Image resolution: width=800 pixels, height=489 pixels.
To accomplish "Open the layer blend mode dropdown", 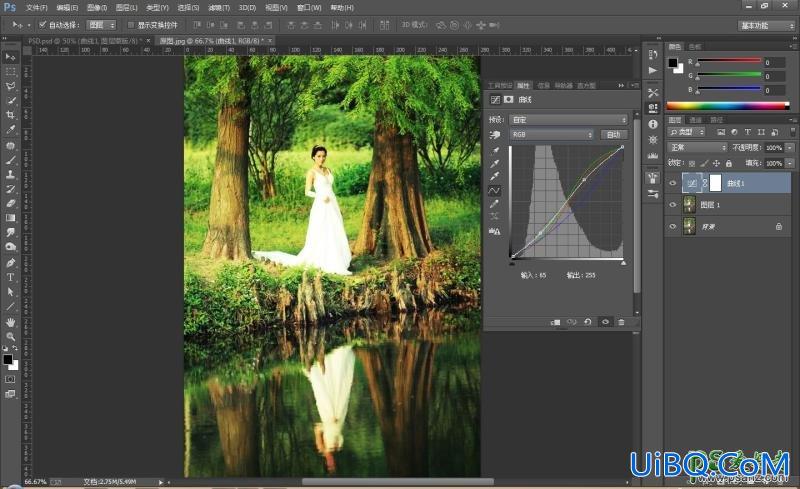I will coord(697,148).
